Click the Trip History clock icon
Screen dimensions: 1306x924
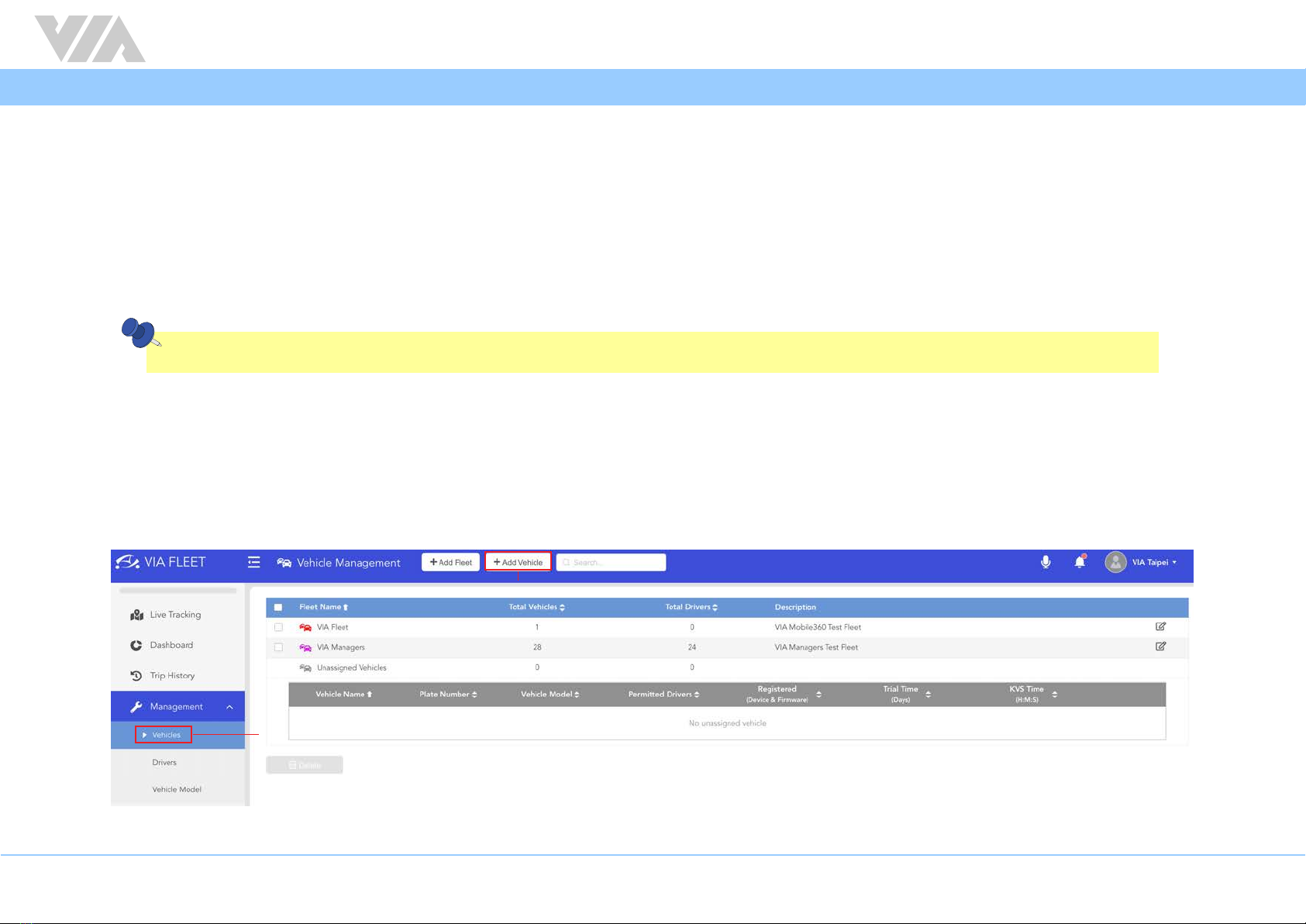136,675
